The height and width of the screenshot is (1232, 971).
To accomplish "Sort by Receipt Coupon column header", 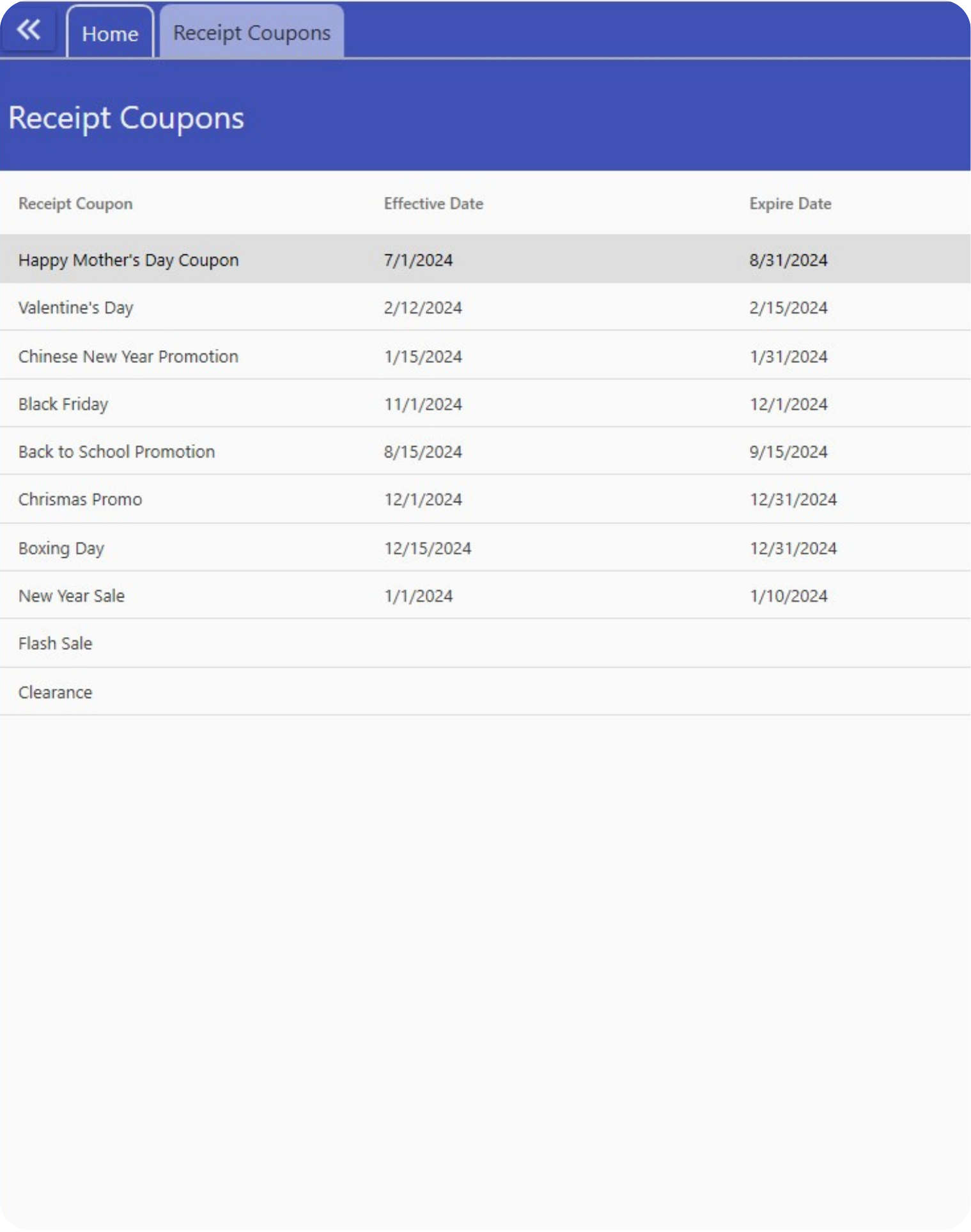I will tap(75, 204).
